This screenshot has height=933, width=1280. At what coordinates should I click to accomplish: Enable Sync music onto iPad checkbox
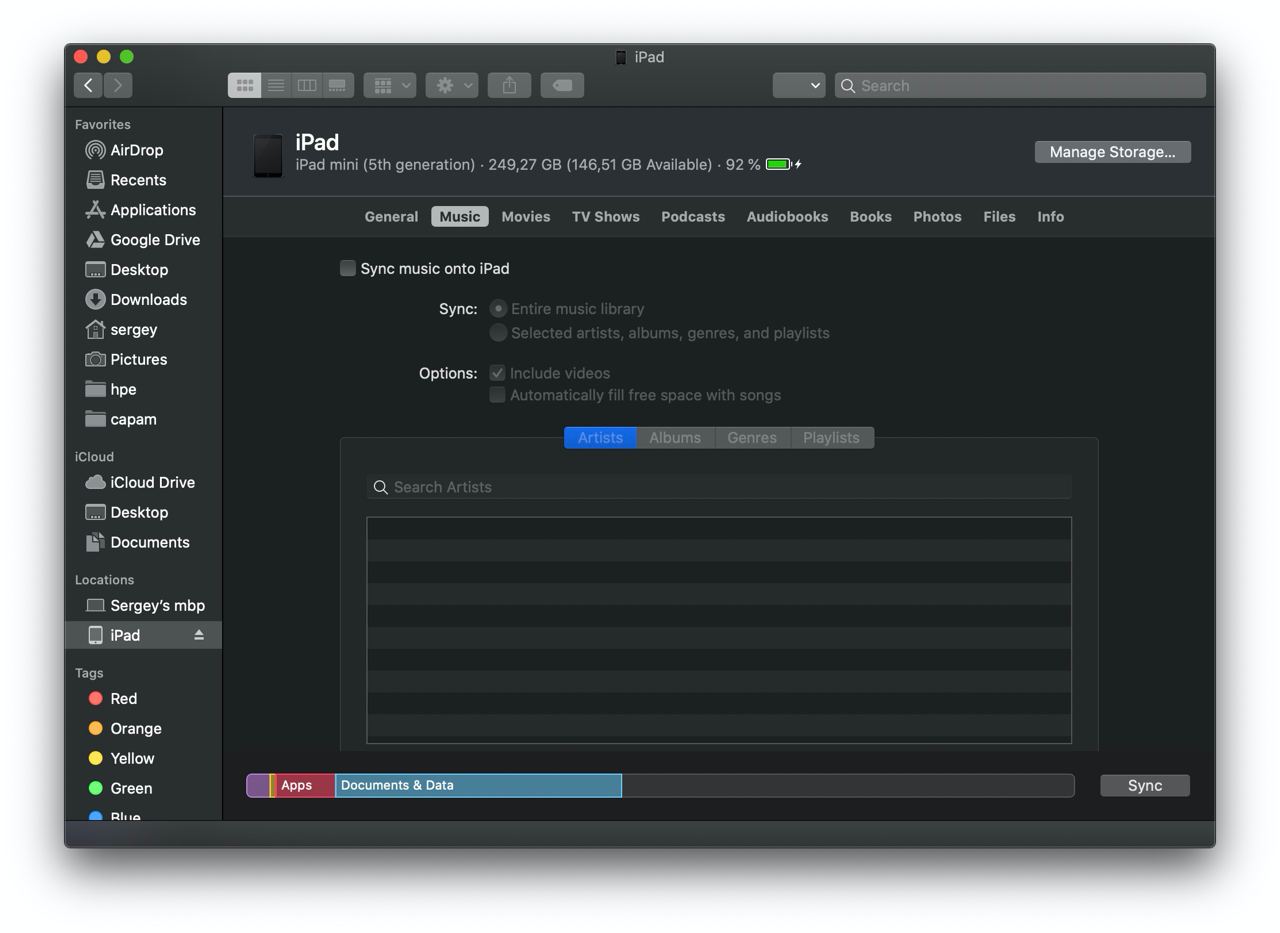(x=348, y=268)
